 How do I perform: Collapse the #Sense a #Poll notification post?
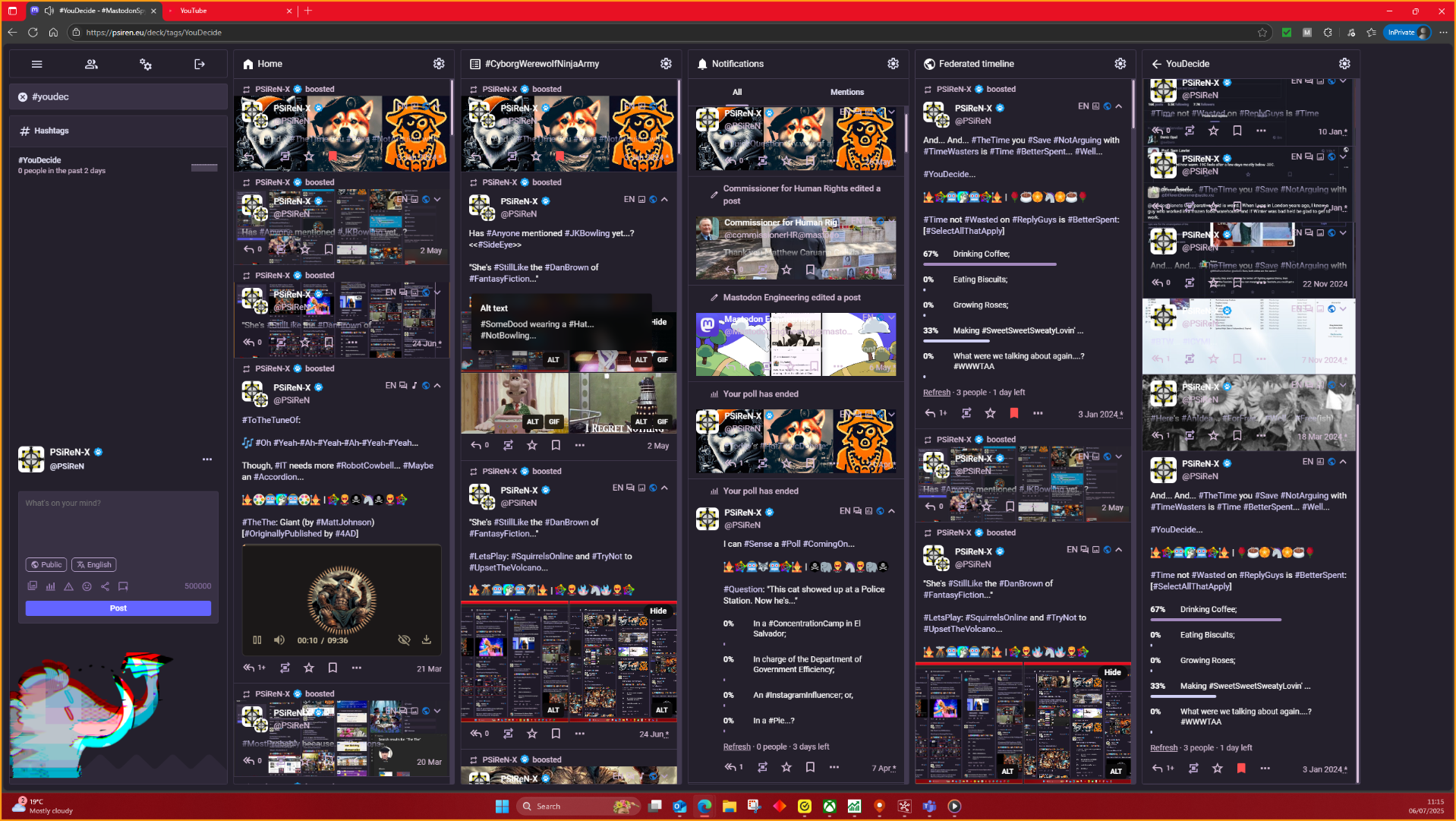click(891, 511)
